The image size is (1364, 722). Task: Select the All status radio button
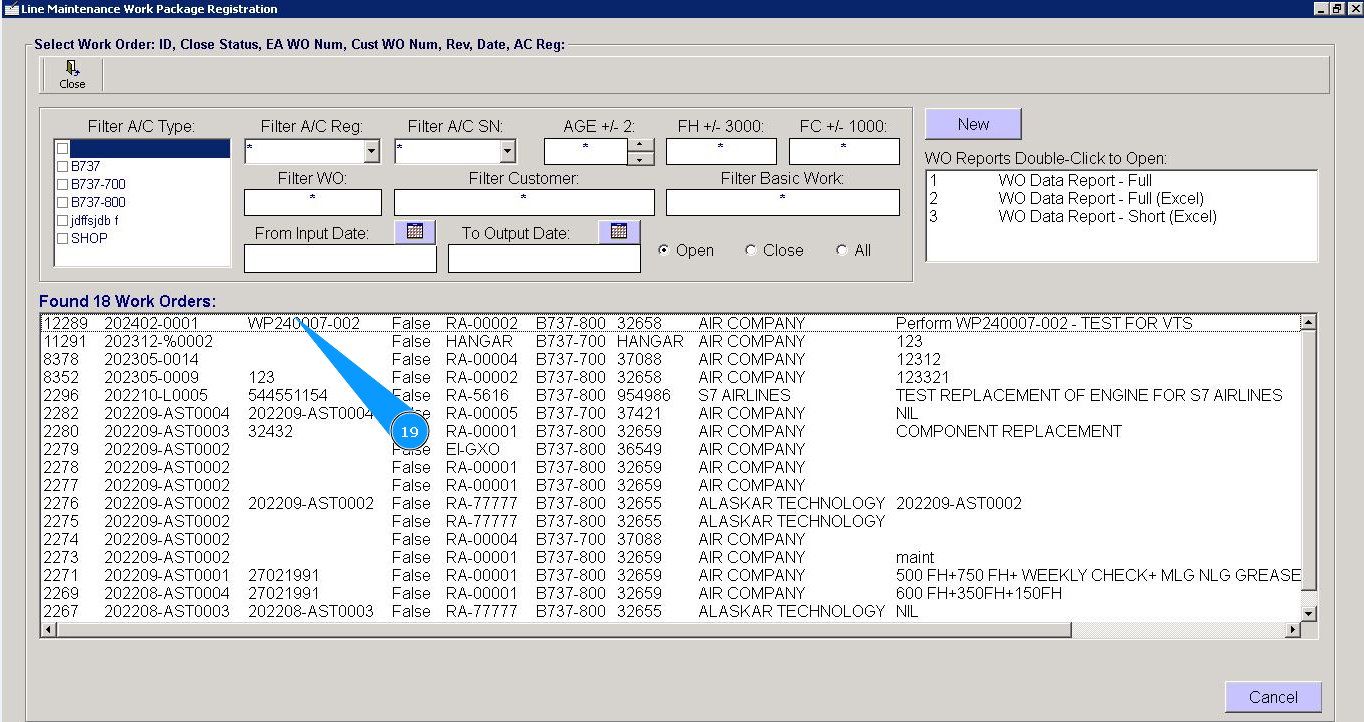click(x=842, y=251)
